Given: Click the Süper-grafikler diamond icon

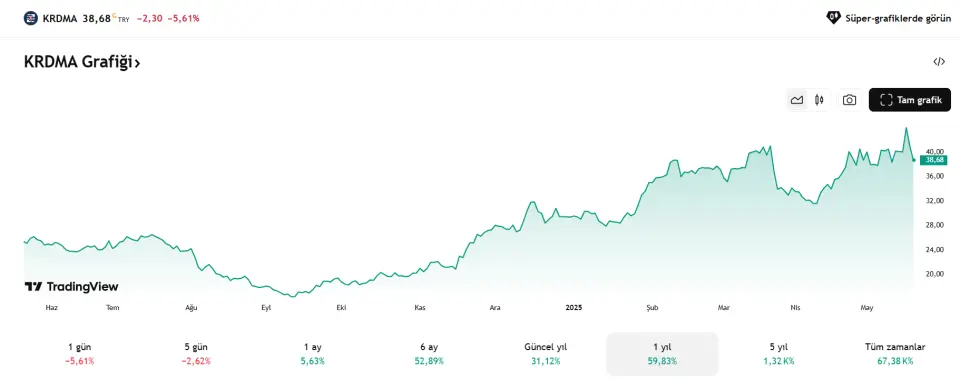Looking at the screenshot, I should pos(833,18).
